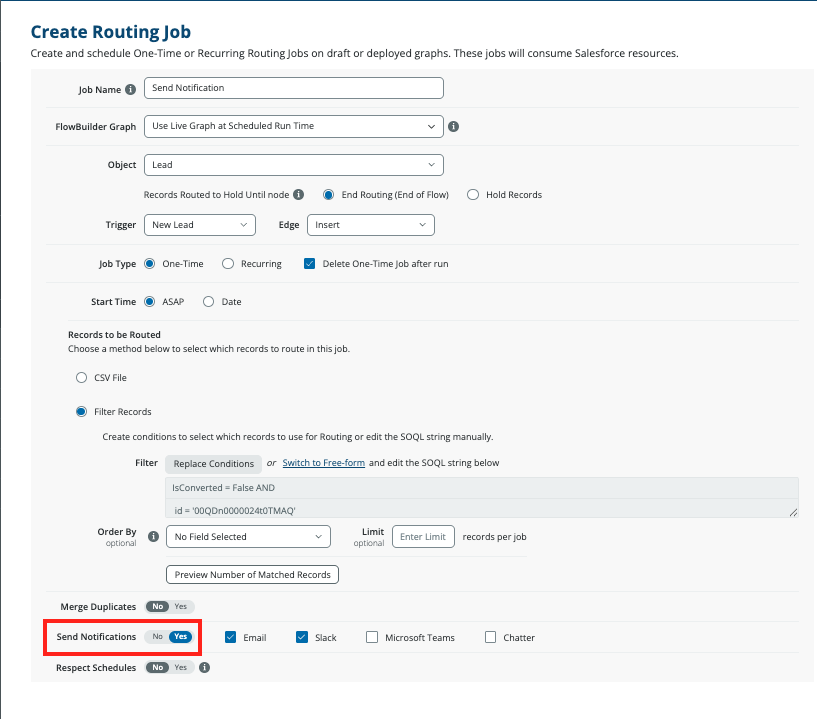Click the Switch to Free-form link
This screenshot has width=817, height=726.
point(324,463)
